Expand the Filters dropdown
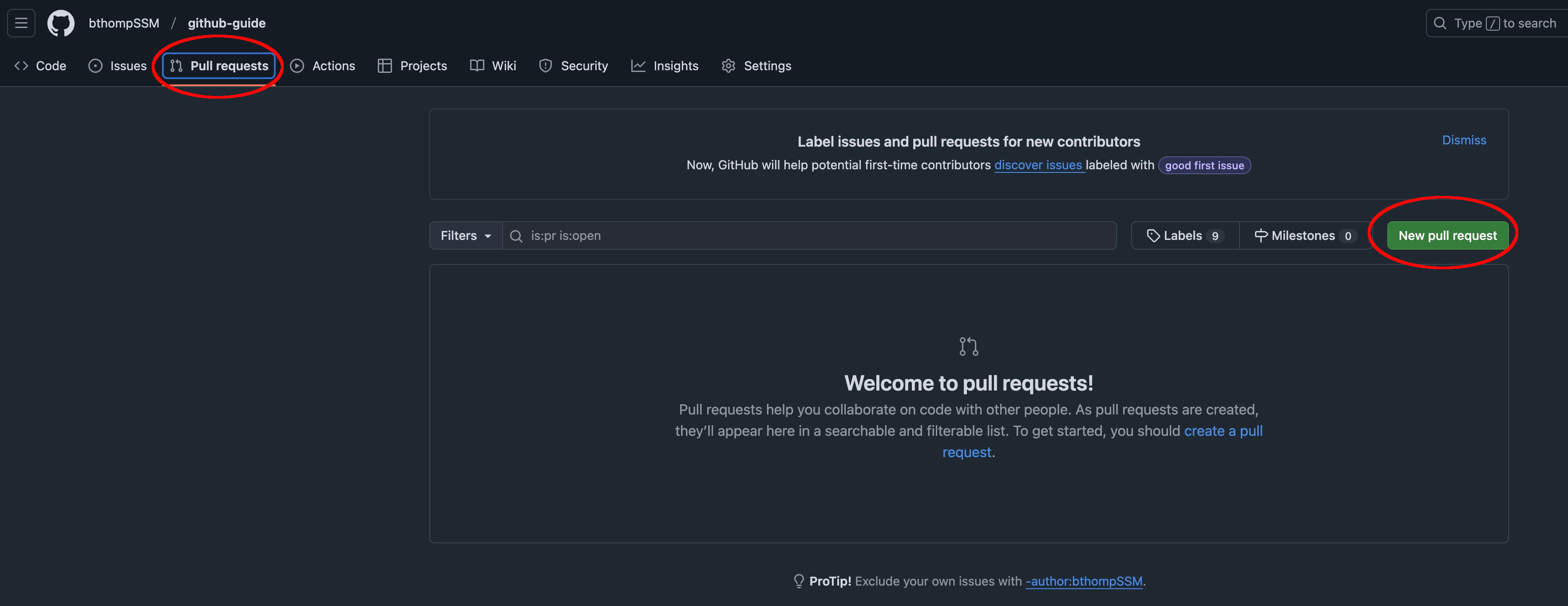The height and width of the screenshot is (606, 1568). coord(466,236)
